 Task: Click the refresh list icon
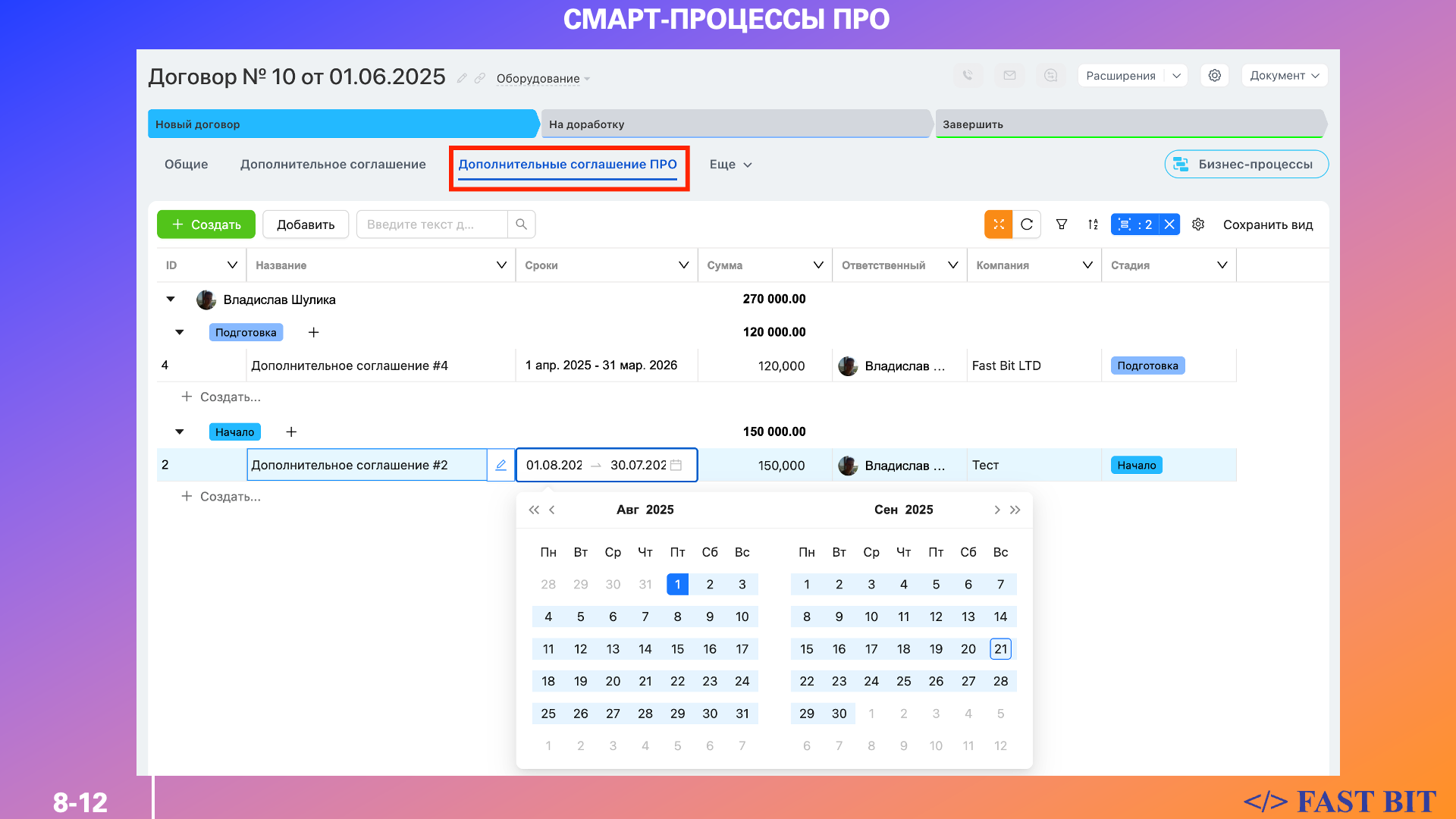[x=1027, y=224]
